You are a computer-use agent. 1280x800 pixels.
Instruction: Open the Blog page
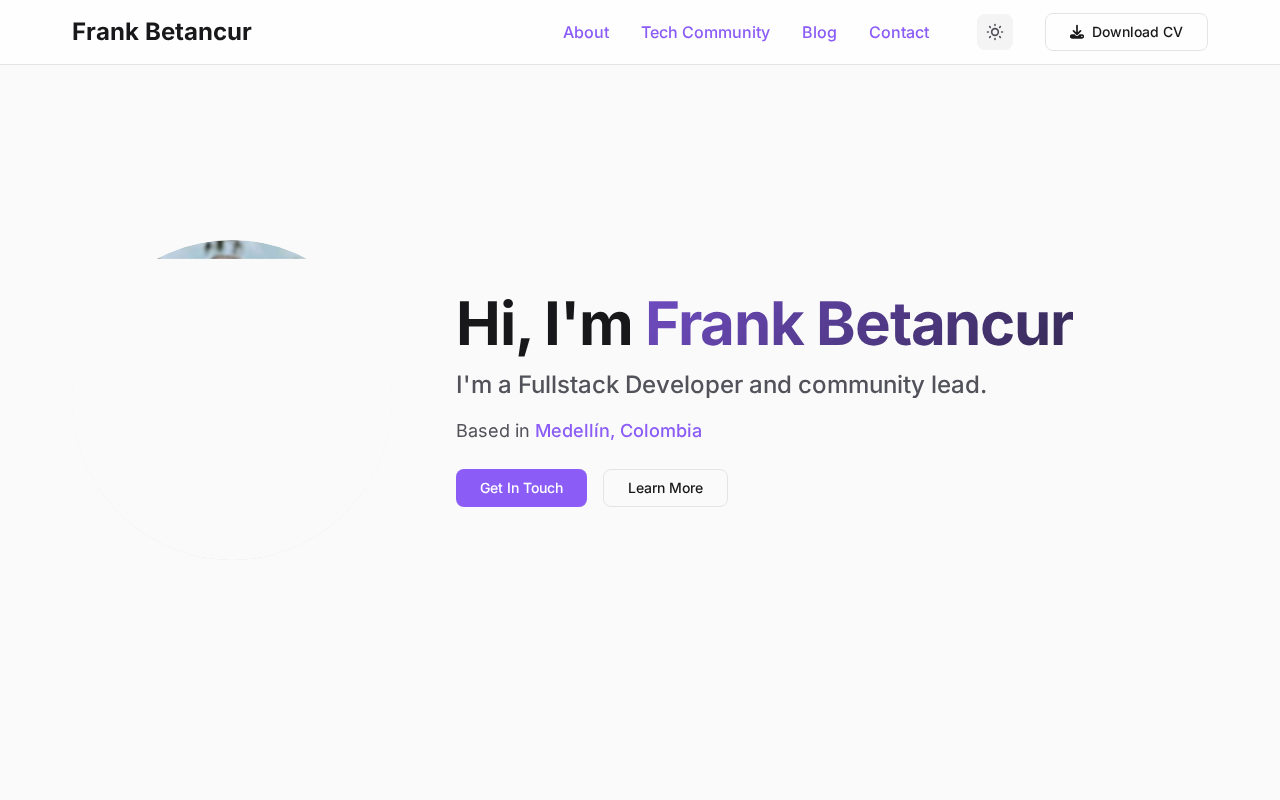819,32
